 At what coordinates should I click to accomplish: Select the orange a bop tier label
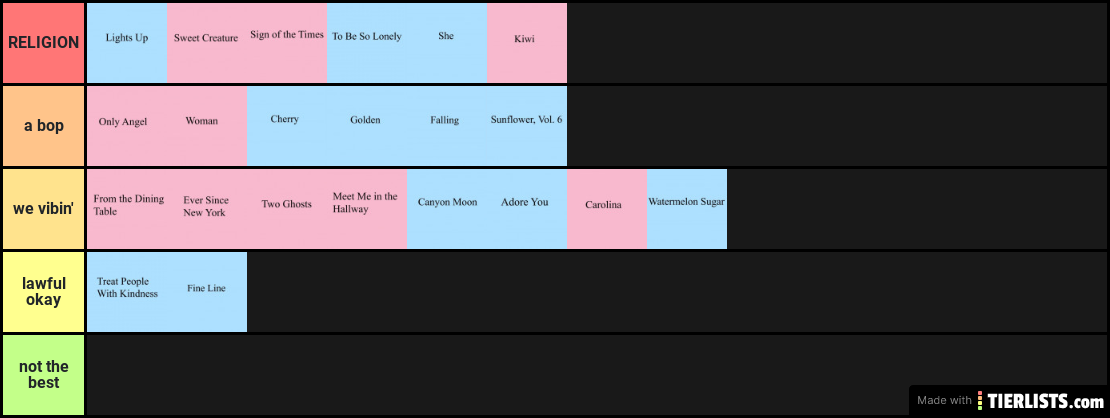coord(43,126)
